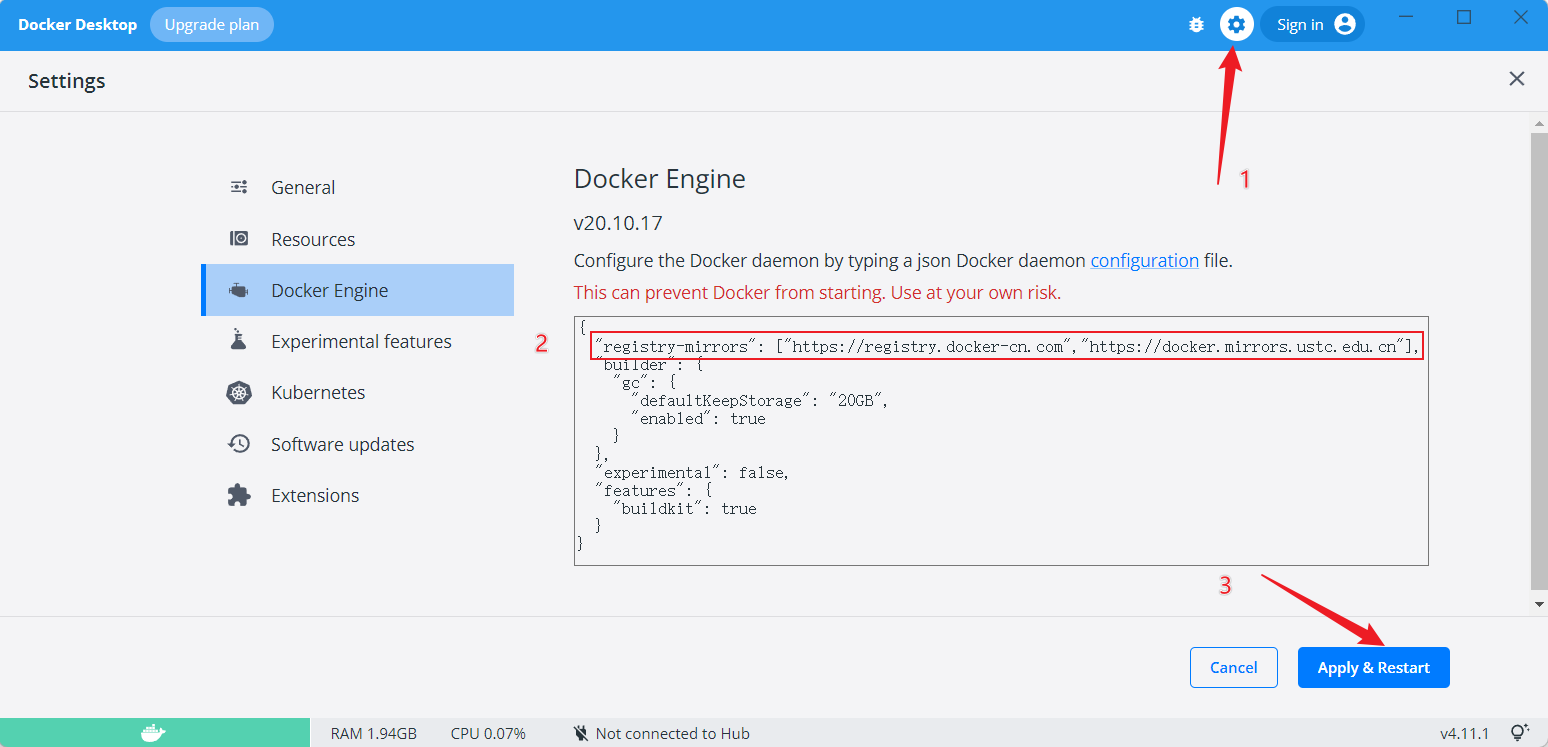Click the "experimental": false line
The height and width of the screenshot is (747, 1548).
(692, 473)
